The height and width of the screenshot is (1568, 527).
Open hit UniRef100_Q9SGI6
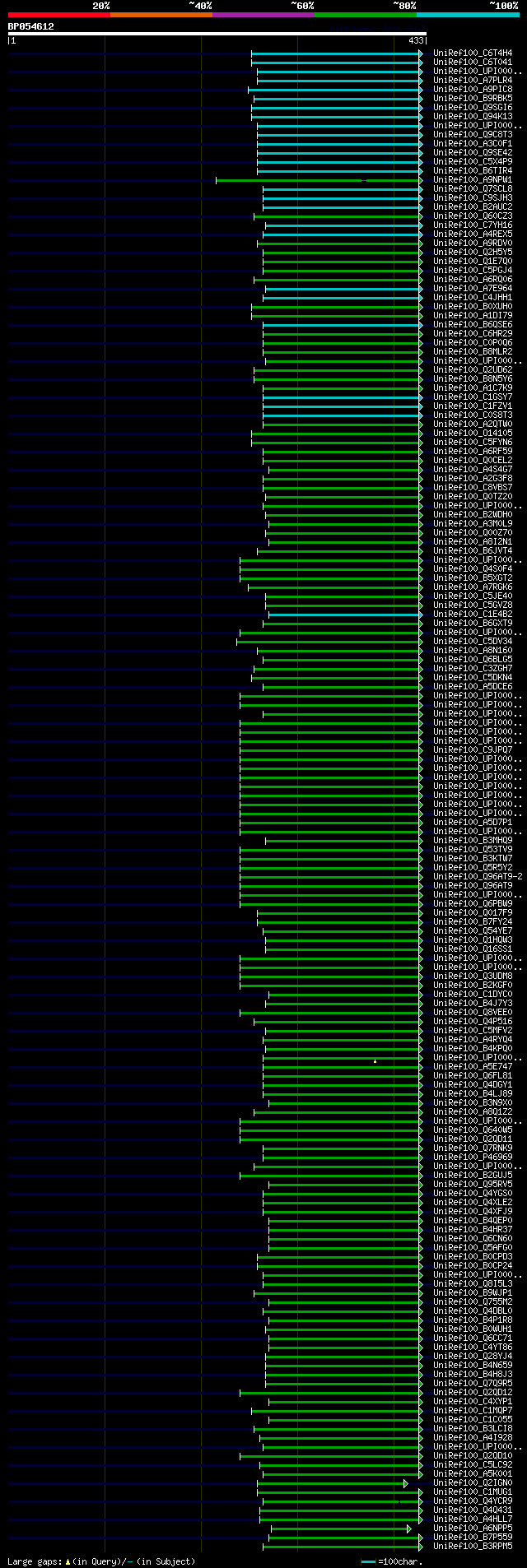pos(473,107)
